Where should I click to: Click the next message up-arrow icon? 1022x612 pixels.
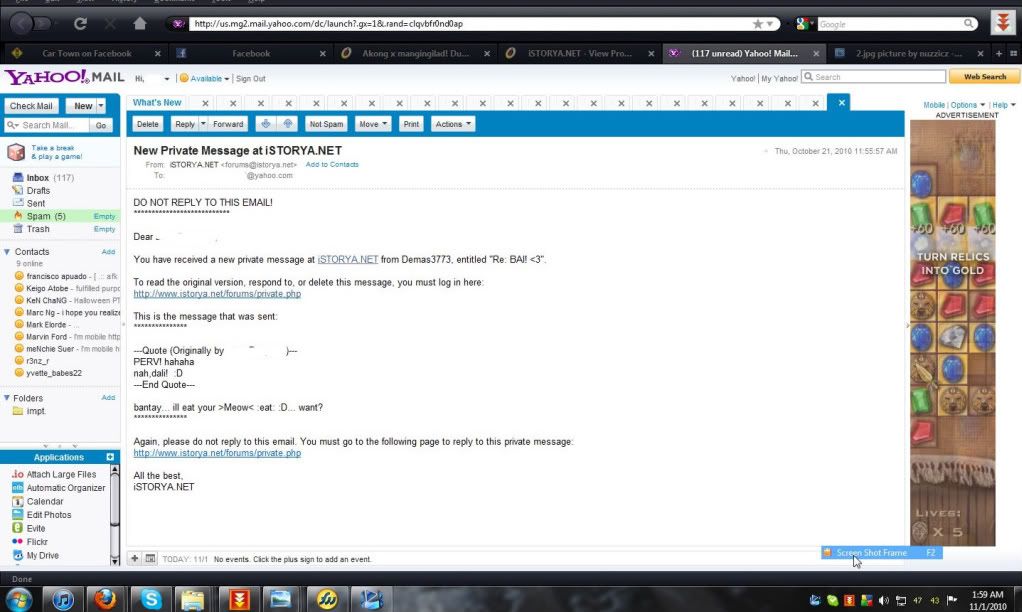(x=287, y=123)
